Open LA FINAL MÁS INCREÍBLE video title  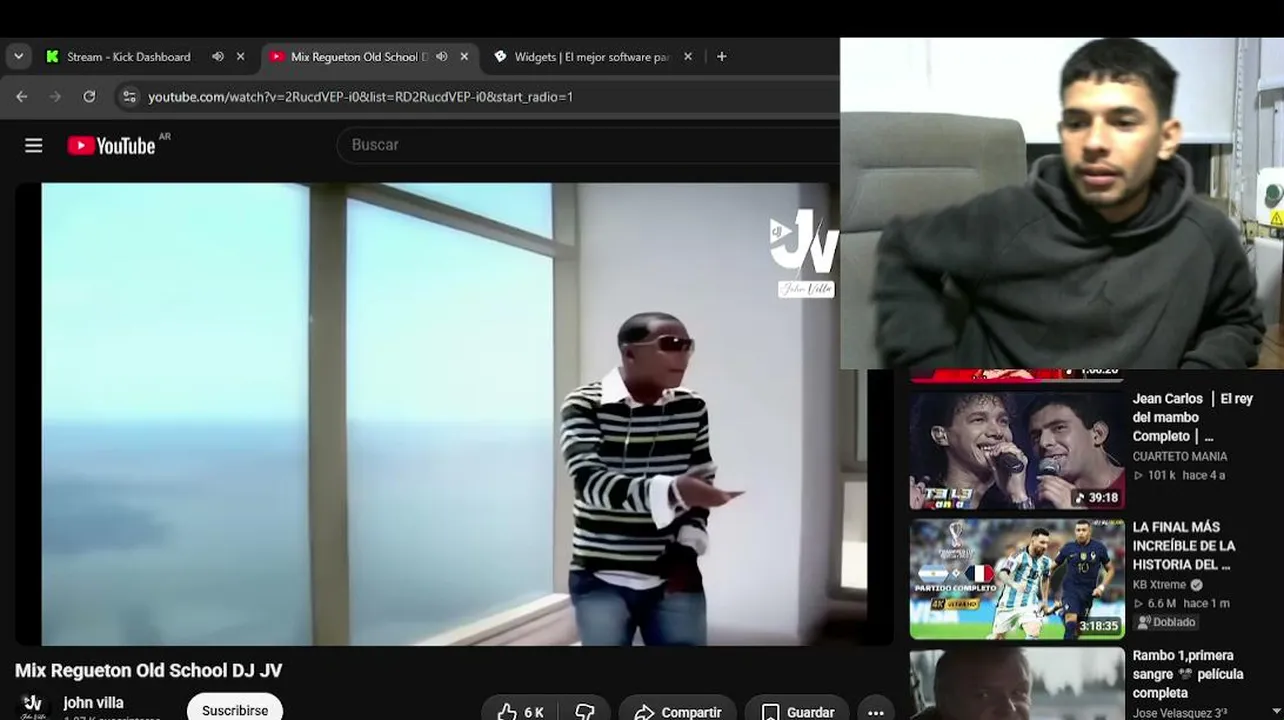pyautogui.click(x=1183, y=545)
